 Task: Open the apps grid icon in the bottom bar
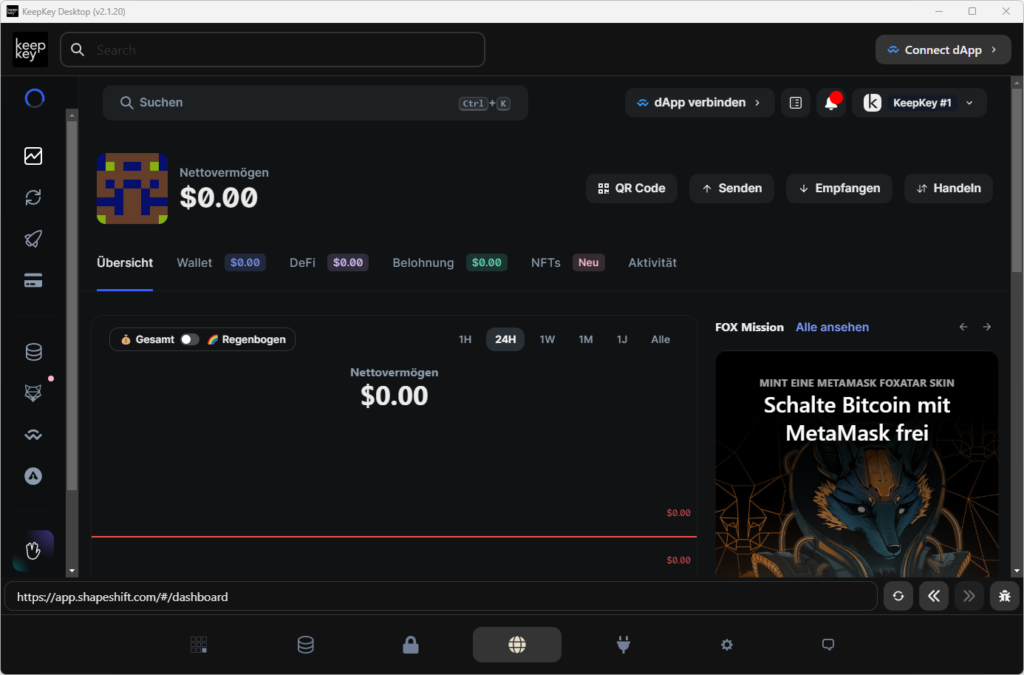pyautogui.click(x=199, y=645)
